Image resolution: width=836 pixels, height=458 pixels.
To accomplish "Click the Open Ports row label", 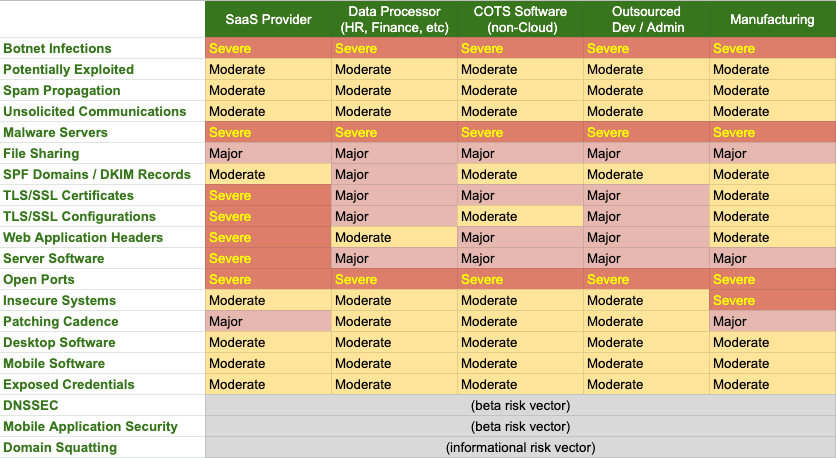I will 39,279.
